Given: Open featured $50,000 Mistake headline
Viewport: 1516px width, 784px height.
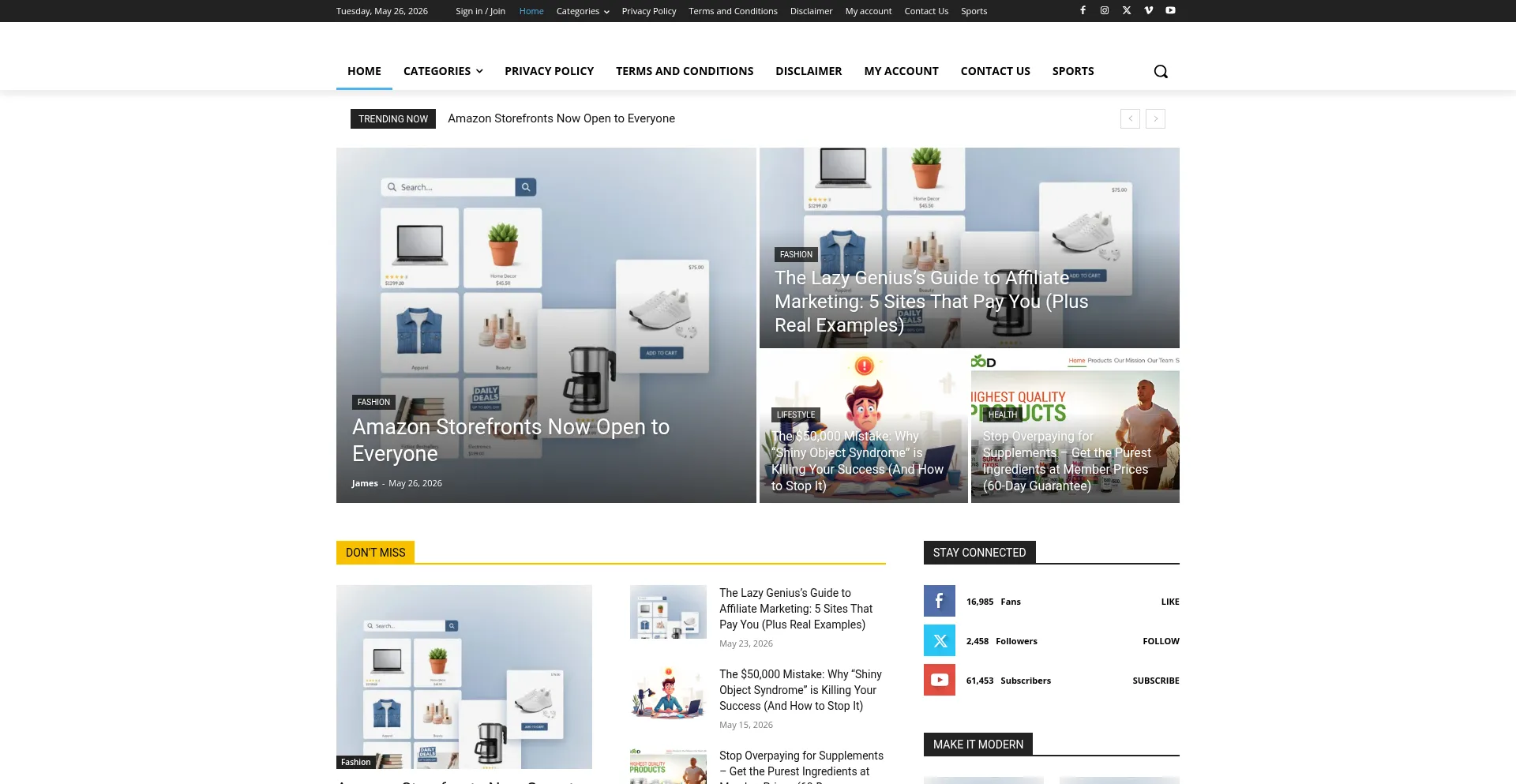Looking at the screenshot, I should point(857,461).
